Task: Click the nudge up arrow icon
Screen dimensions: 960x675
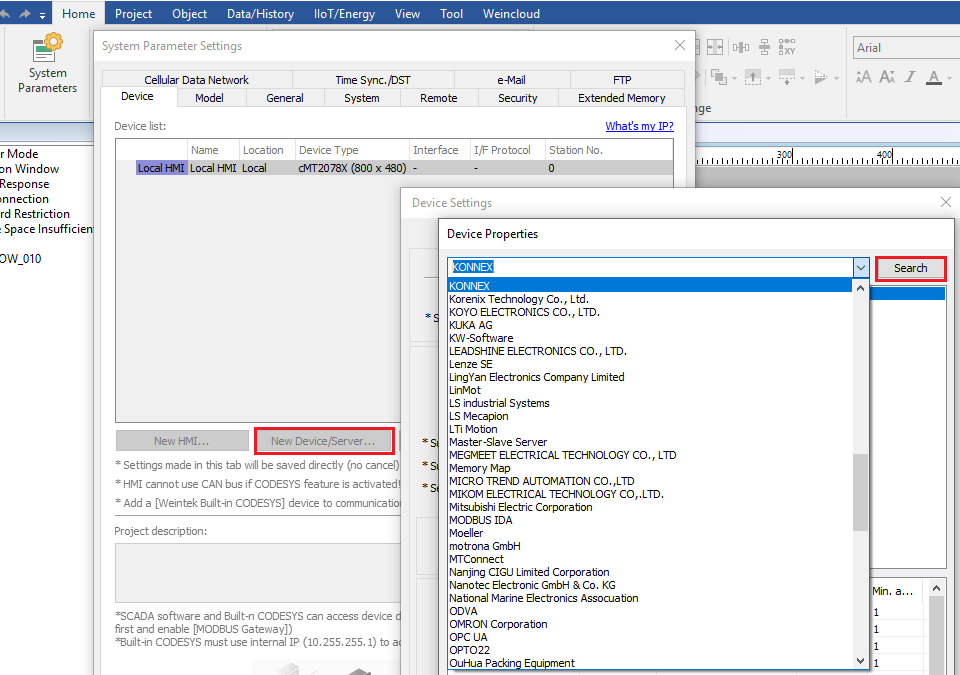Action: (752, 77)
